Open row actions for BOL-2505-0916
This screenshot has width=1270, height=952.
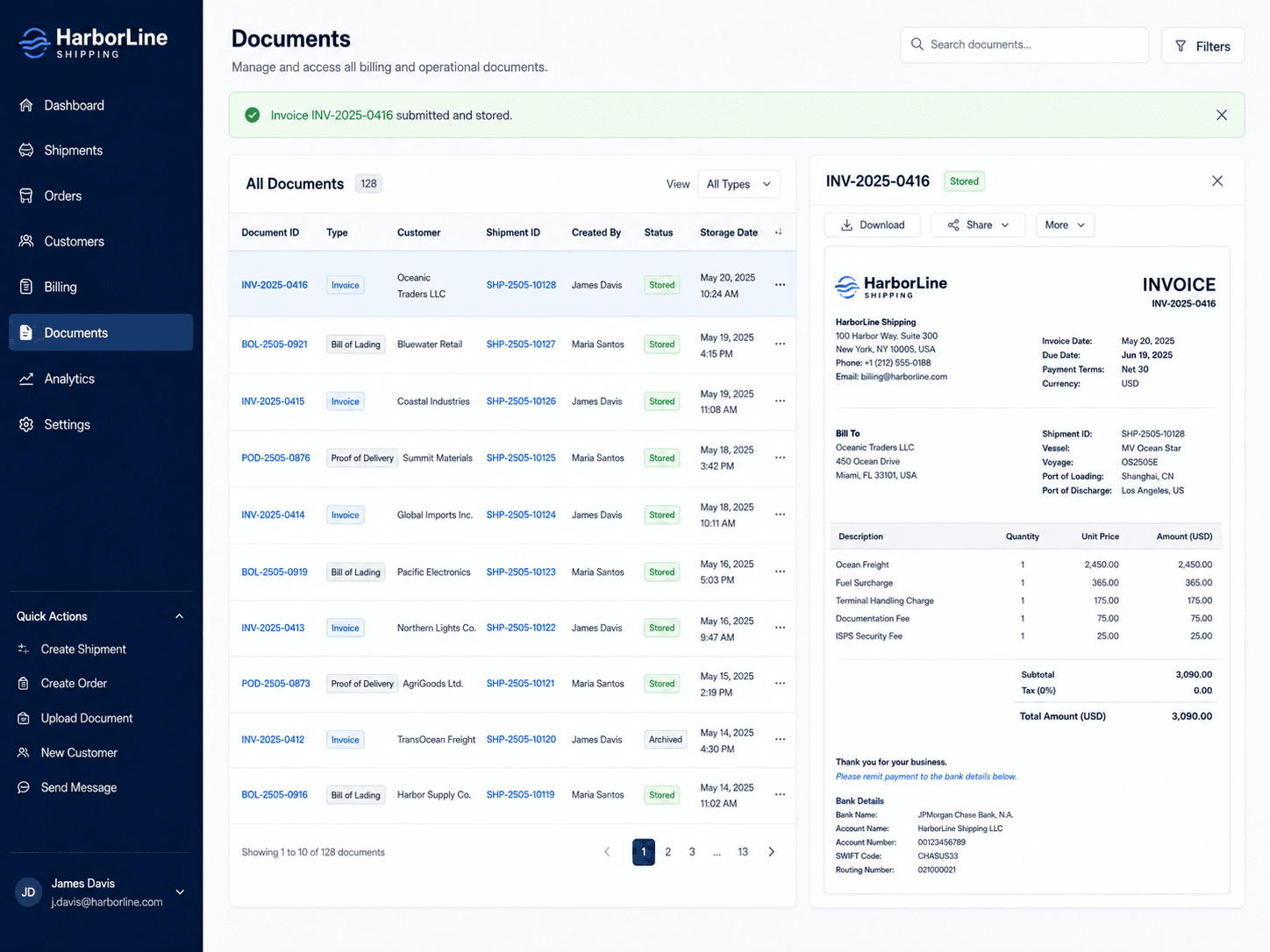click(x=780, y=795)
